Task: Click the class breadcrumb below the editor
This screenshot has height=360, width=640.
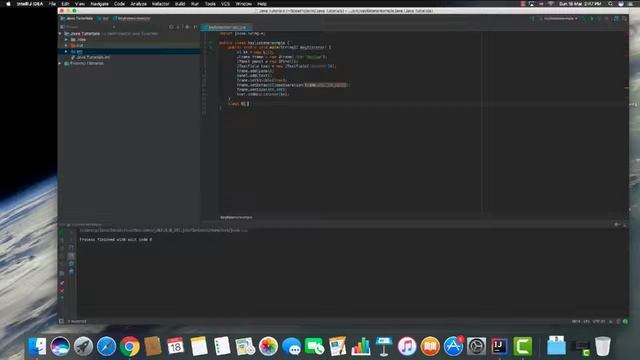Action: (x=236, y=218)
